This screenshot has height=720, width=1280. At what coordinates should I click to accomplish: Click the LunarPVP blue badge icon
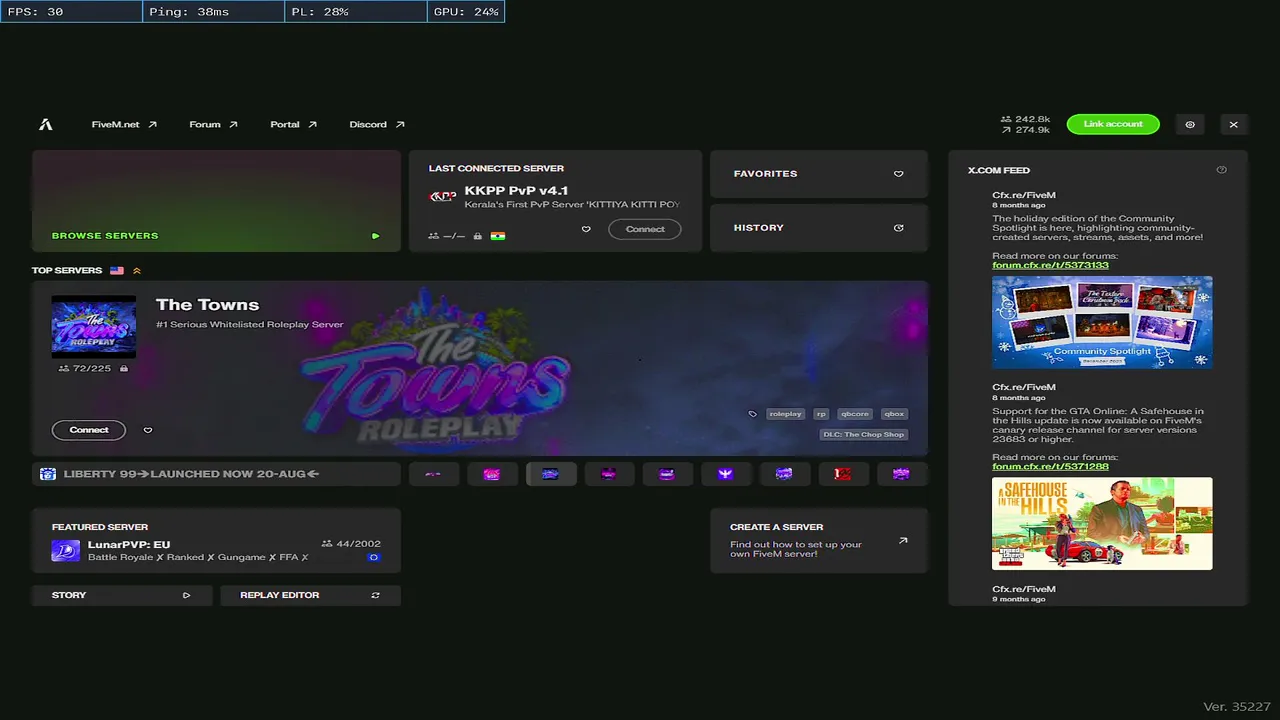[374, 558]
